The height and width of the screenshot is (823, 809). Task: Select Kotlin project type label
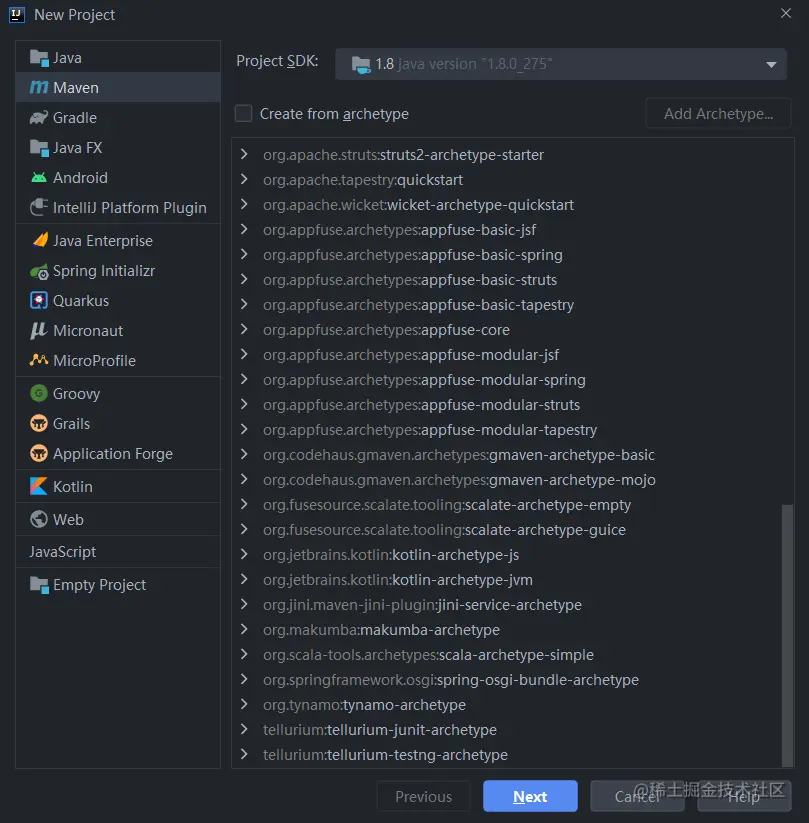(72, 487)
